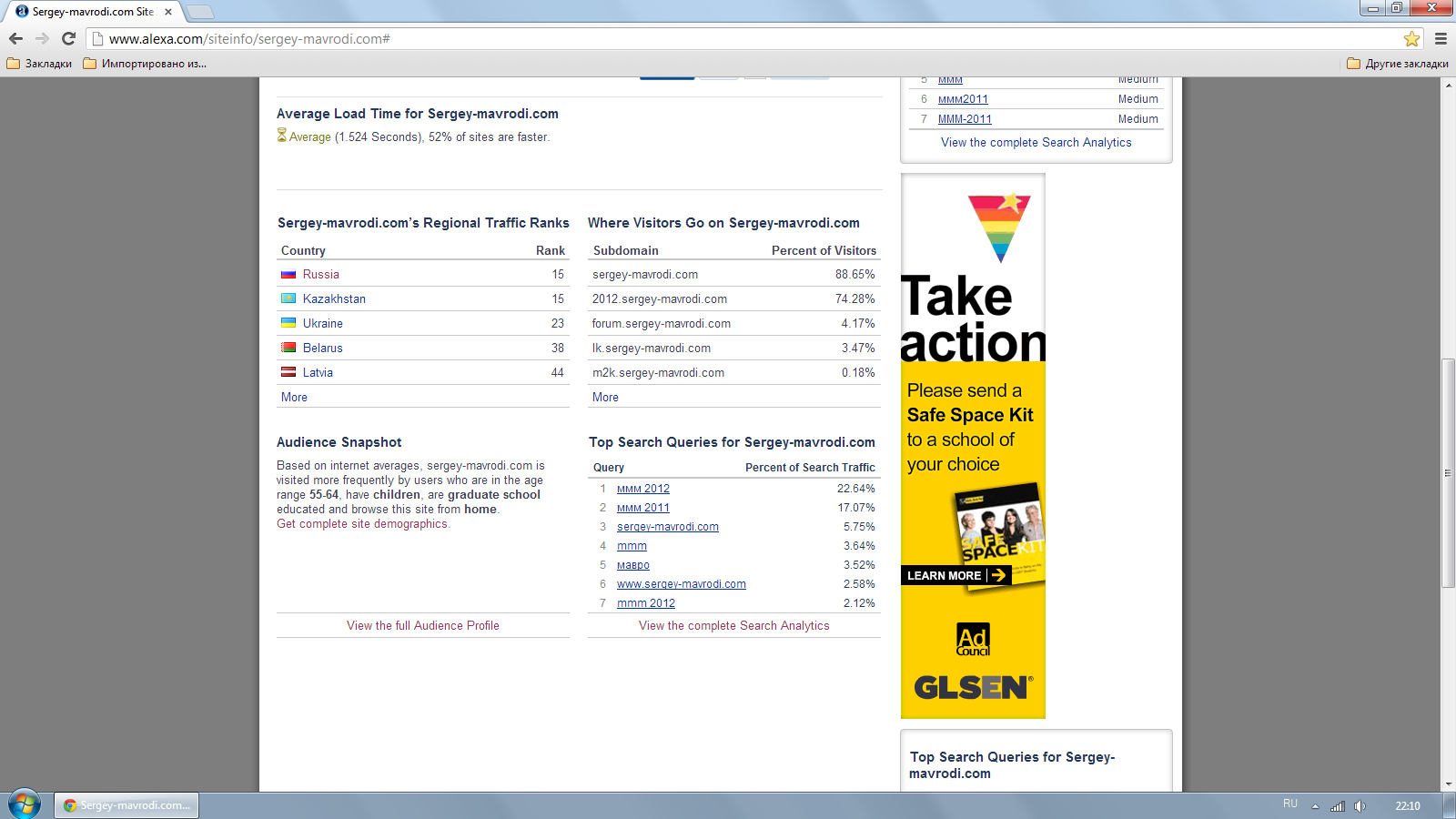Click query number 4, mmm

[x=632, y=546]
